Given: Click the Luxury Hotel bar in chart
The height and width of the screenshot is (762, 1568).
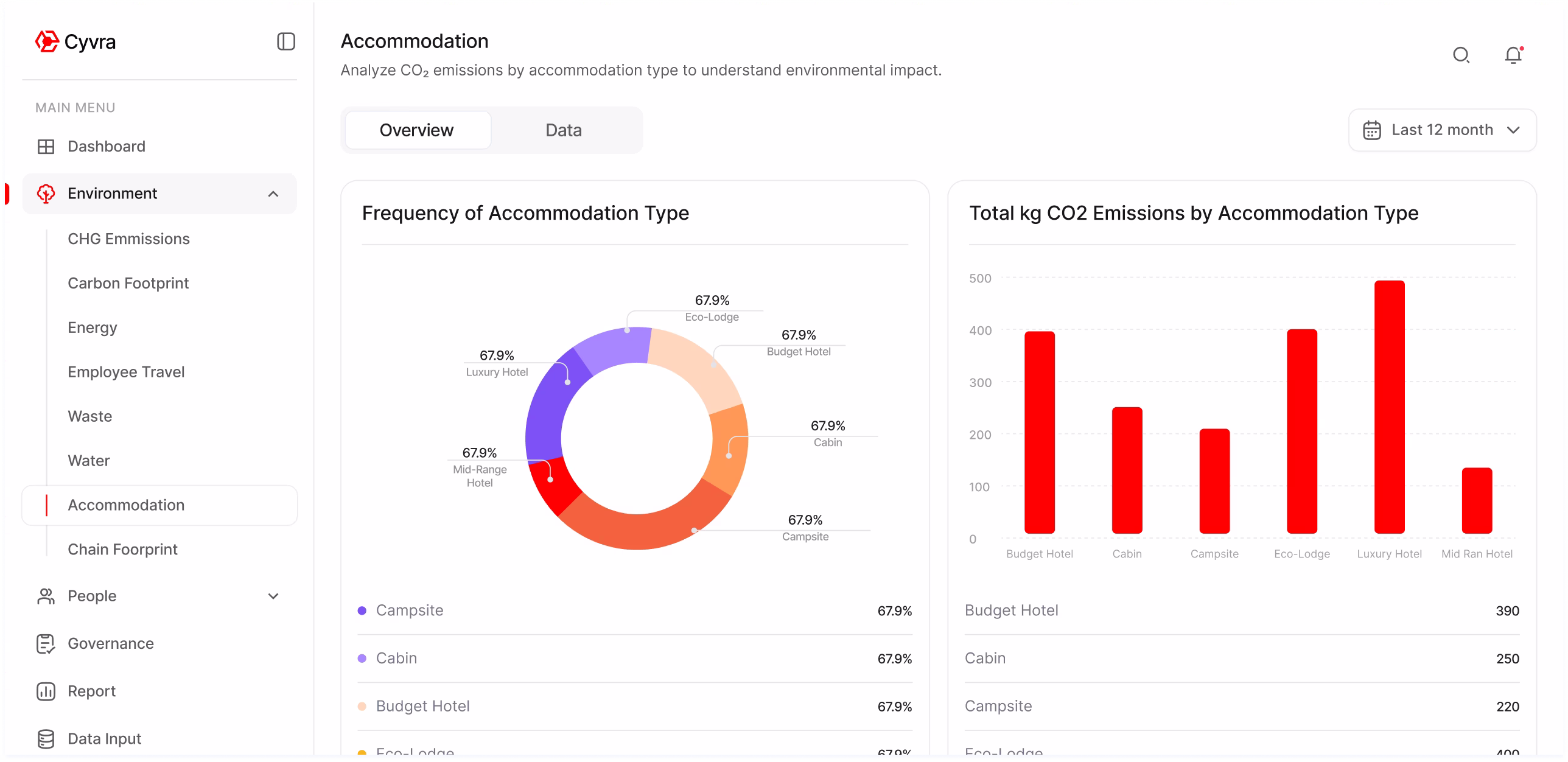Looking at the screenshot, I should [x=1389, y=407].
